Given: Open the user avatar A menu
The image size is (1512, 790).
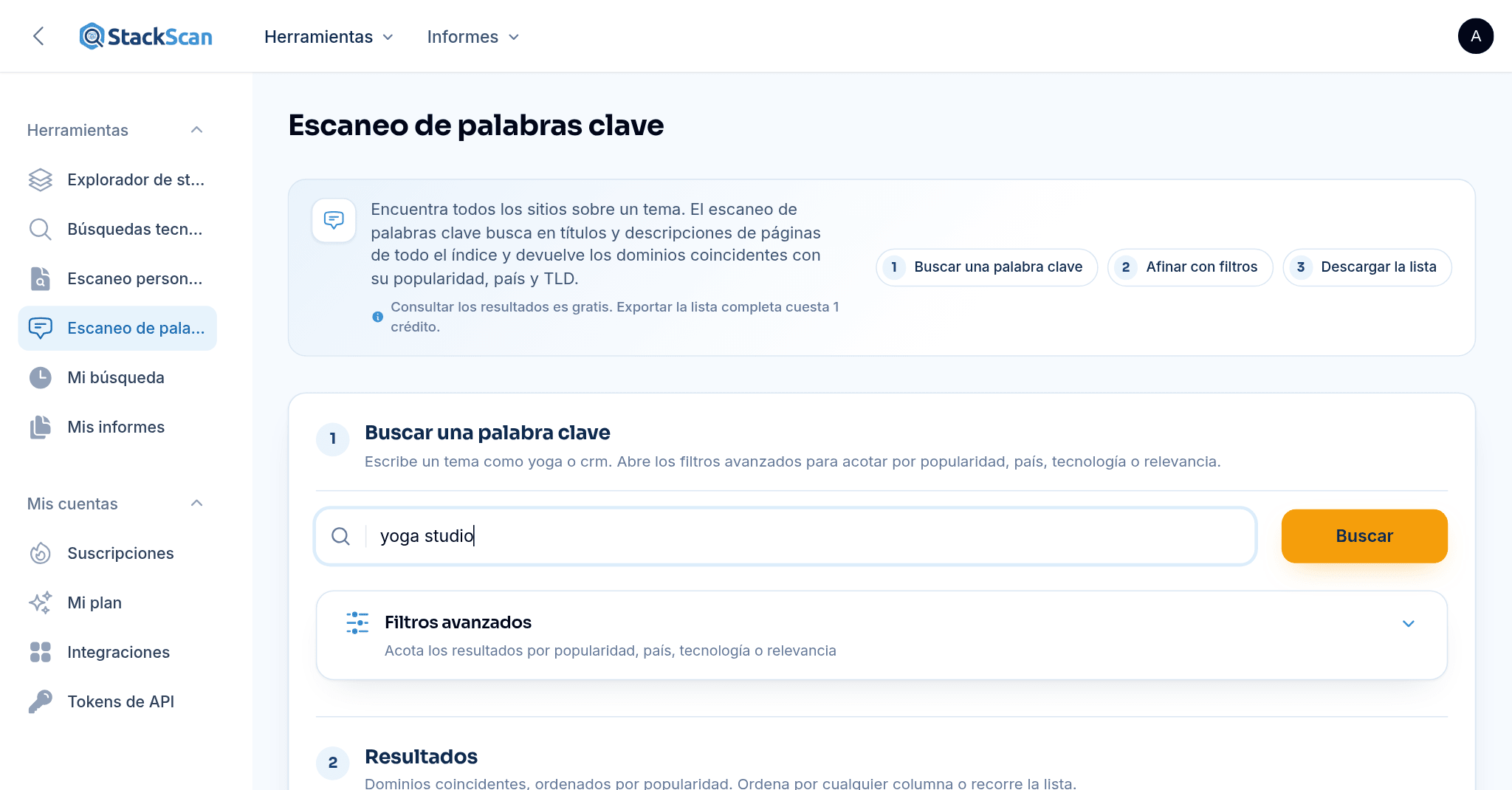Looking at the screenshot, I should (1475, 36).
